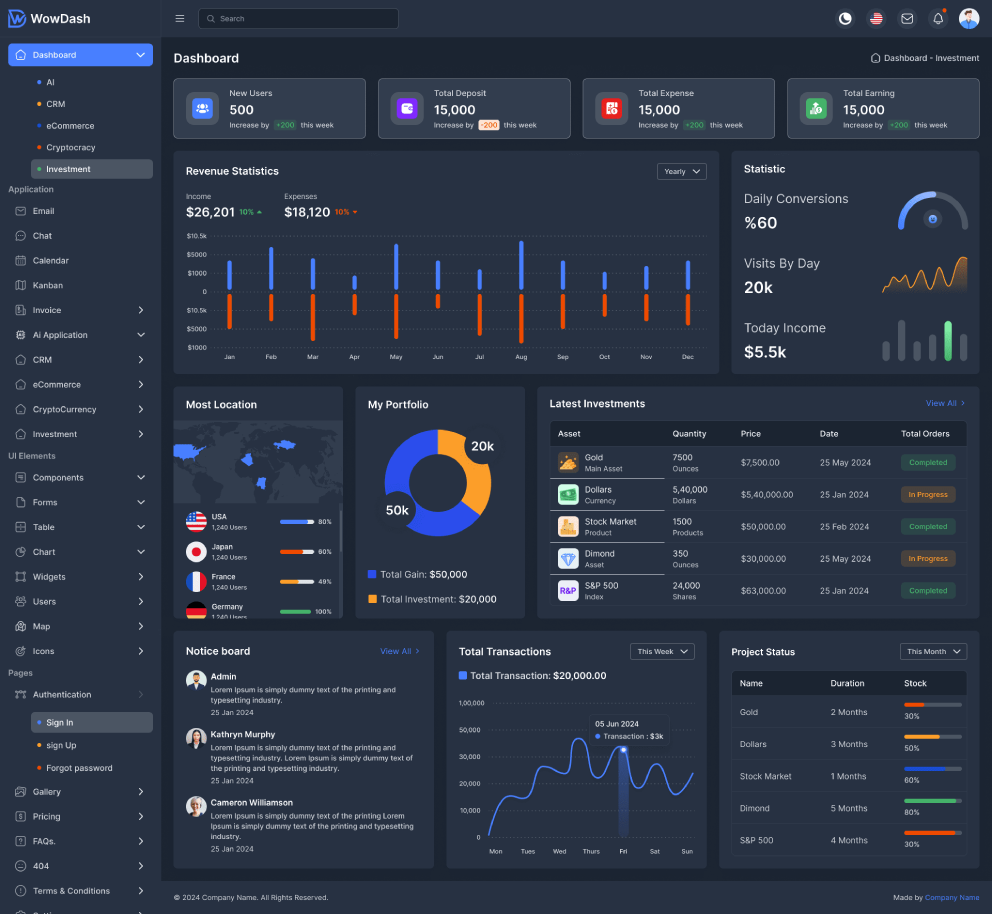
Task: Open the user profile avatar
Action: pyautogui.click(x=969, y=18)
